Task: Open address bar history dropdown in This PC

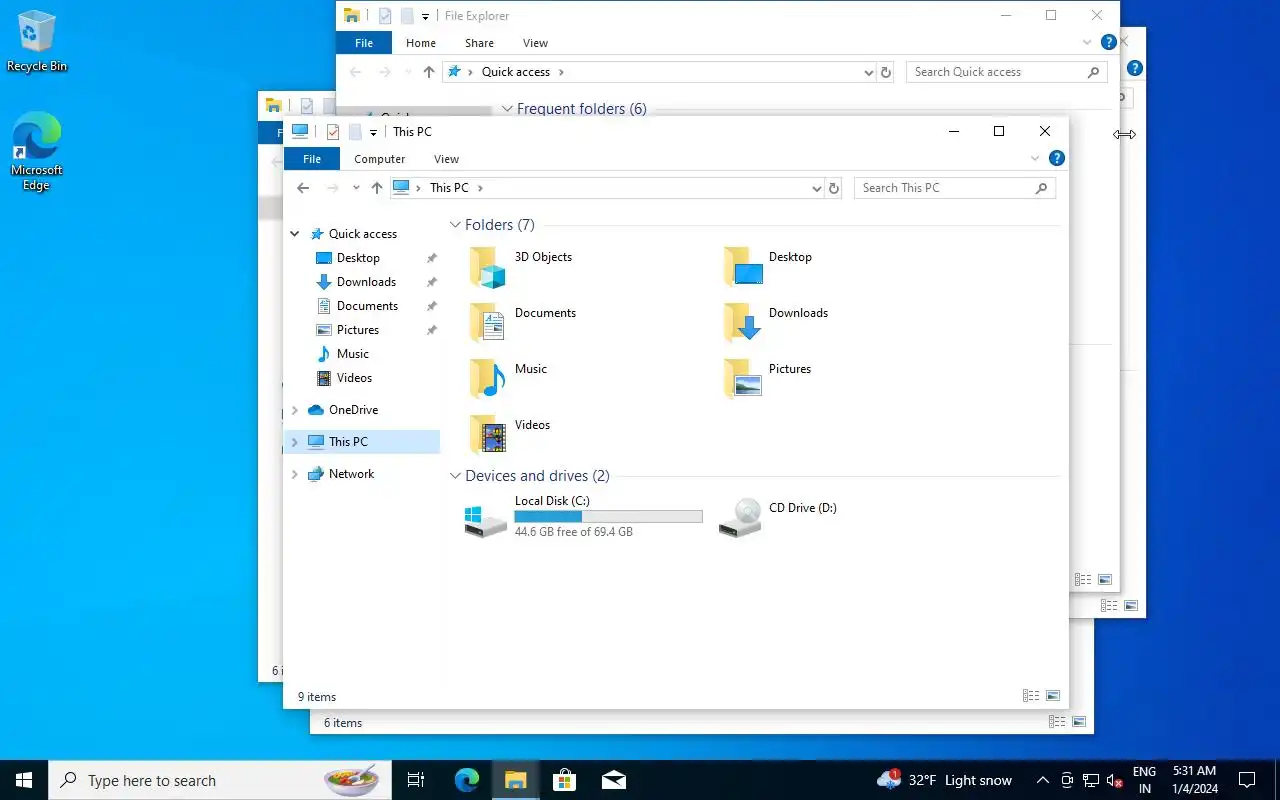Action: pos(817,188)
